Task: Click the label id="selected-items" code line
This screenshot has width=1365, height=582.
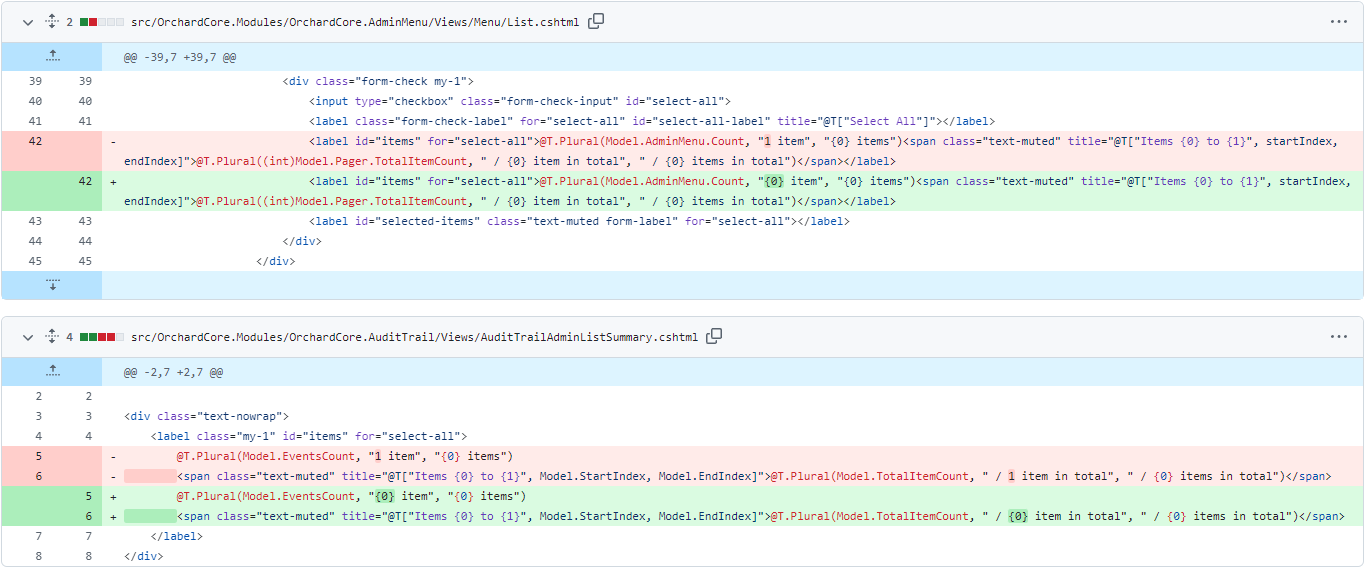Action: [579, 221]
